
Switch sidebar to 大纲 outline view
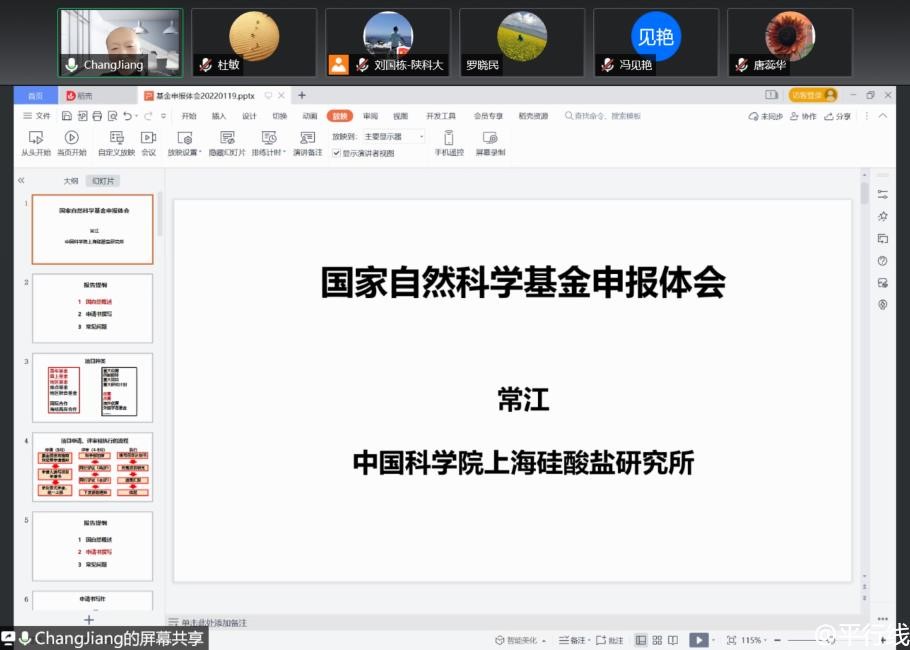[x=71, y=181]
